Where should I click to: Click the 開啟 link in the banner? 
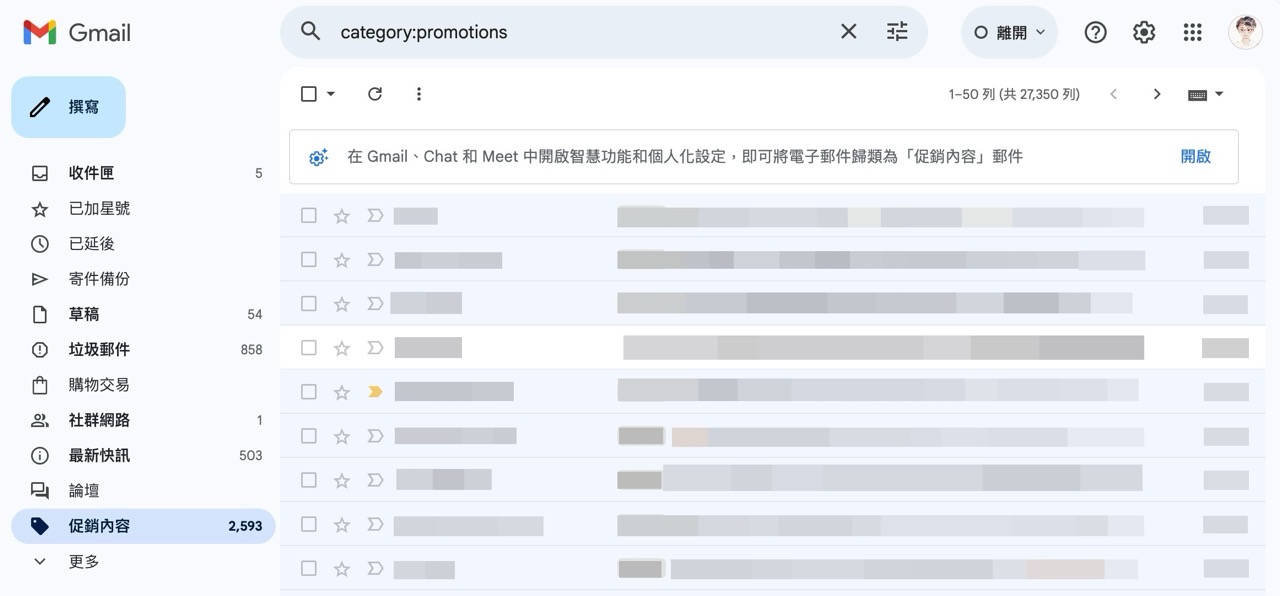tap(1195, 156)
